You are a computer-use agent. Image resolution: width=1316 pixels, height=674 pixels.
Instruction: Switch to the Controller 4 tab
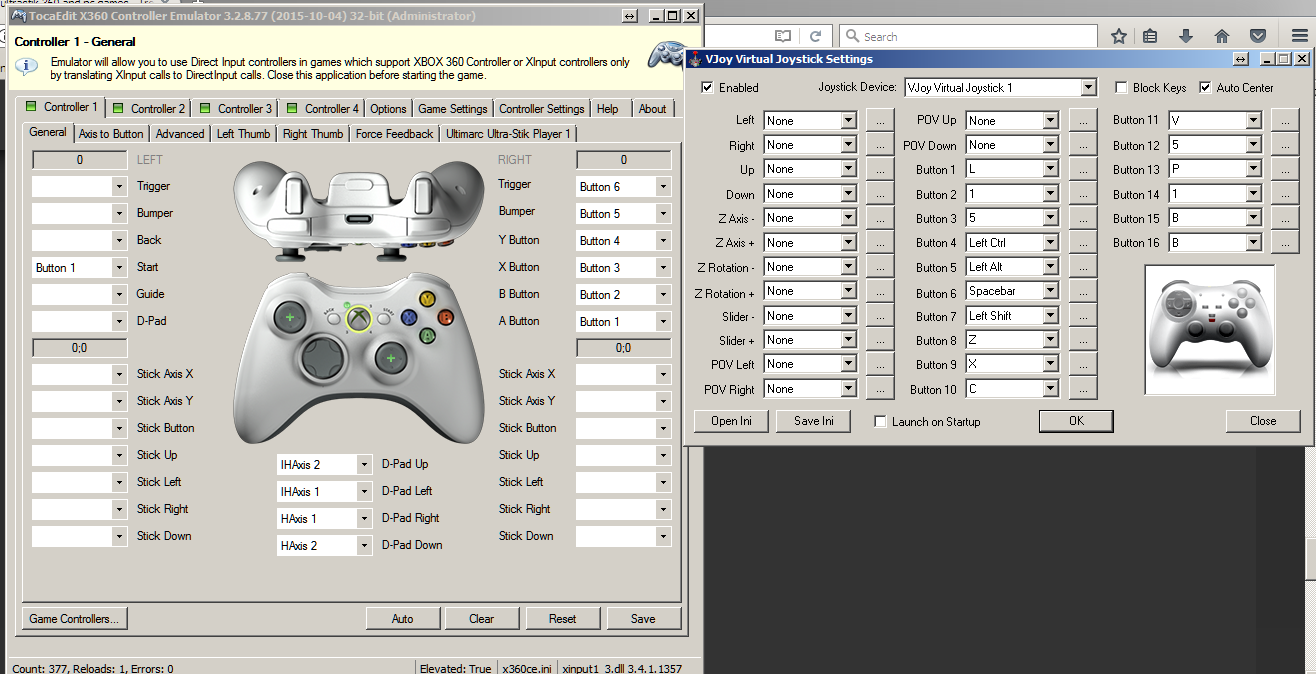(322, 108)
